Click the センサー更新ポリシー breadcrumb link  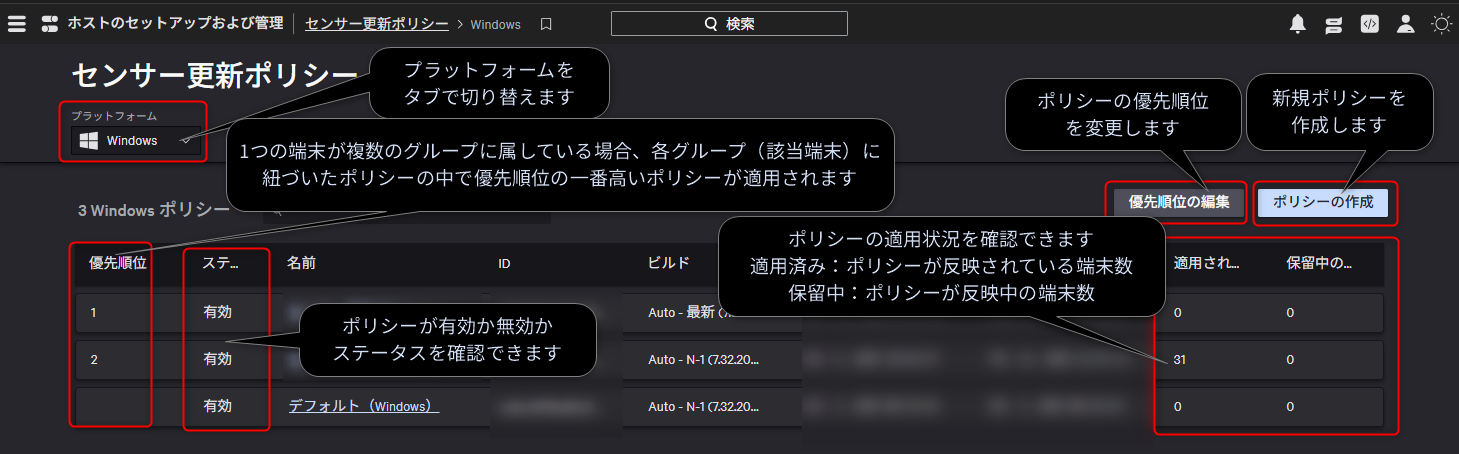point(377,24)
